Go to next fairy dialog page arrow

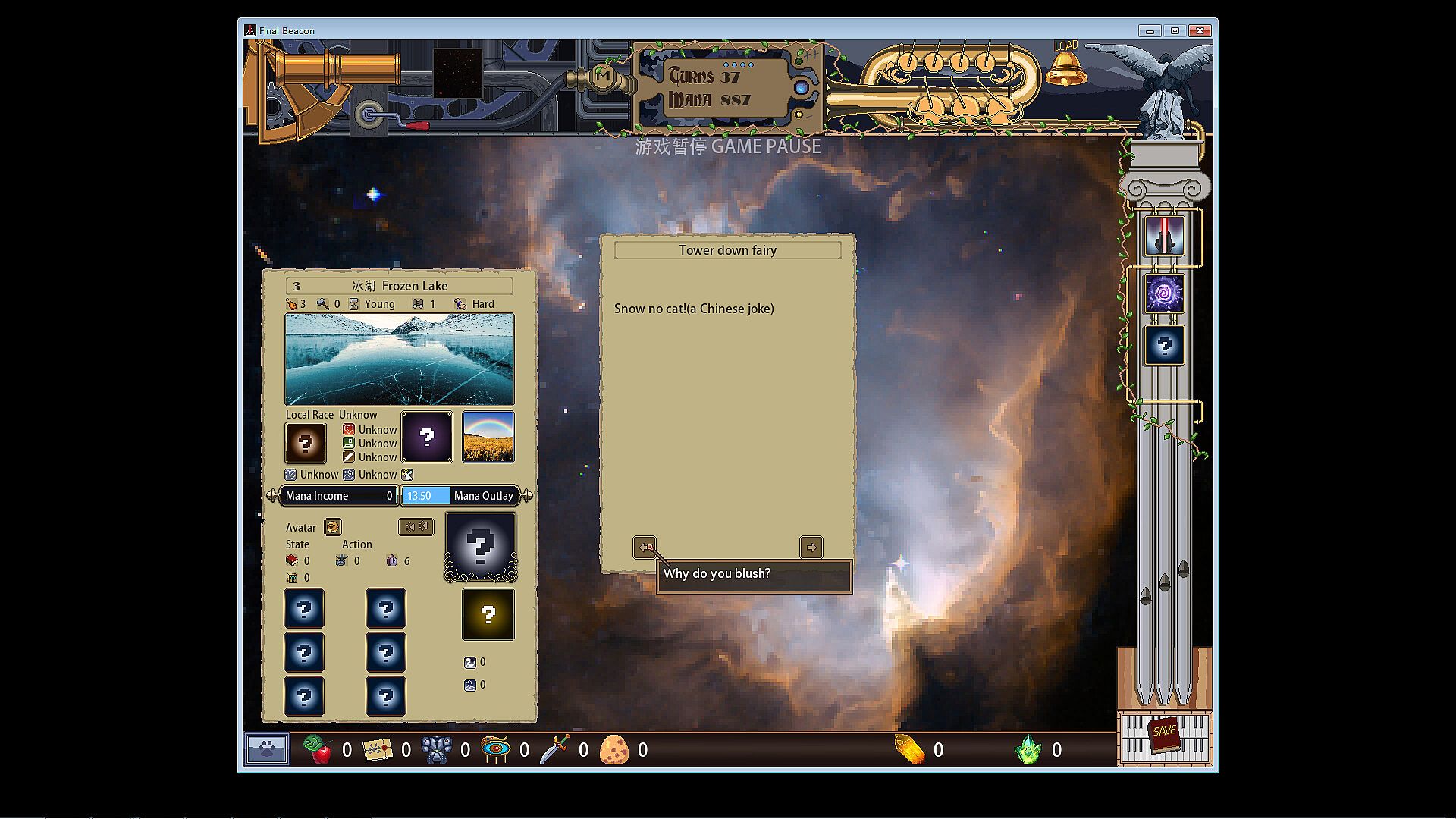811,547
